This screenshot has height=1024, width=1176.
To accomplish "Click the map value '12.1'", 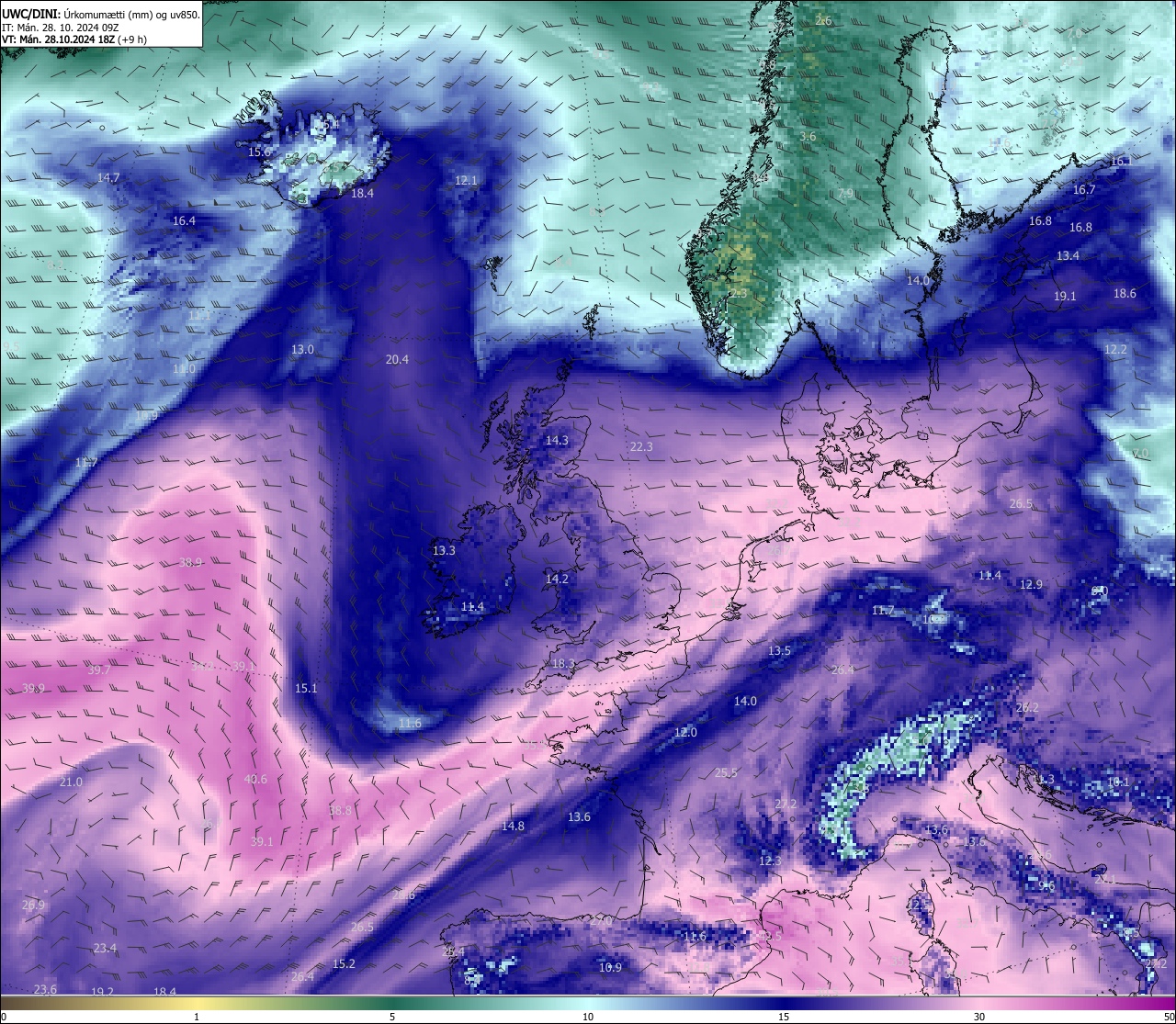I will click(466, 181).
